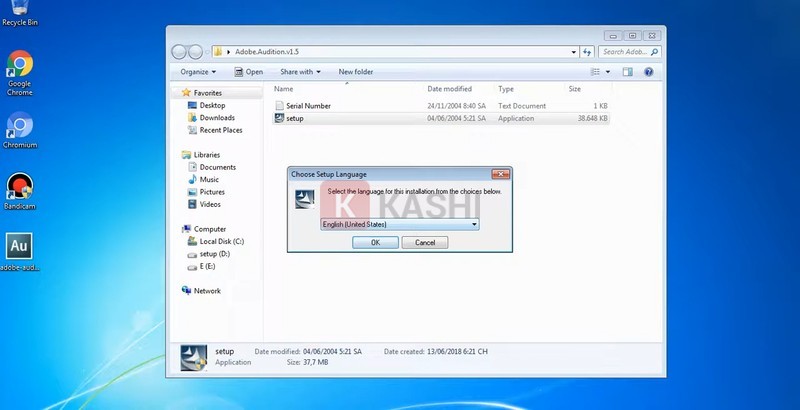The height and width of the screenshot is (410, 800).
Task: Click the Serial Number file name
Action: point(308,106)
